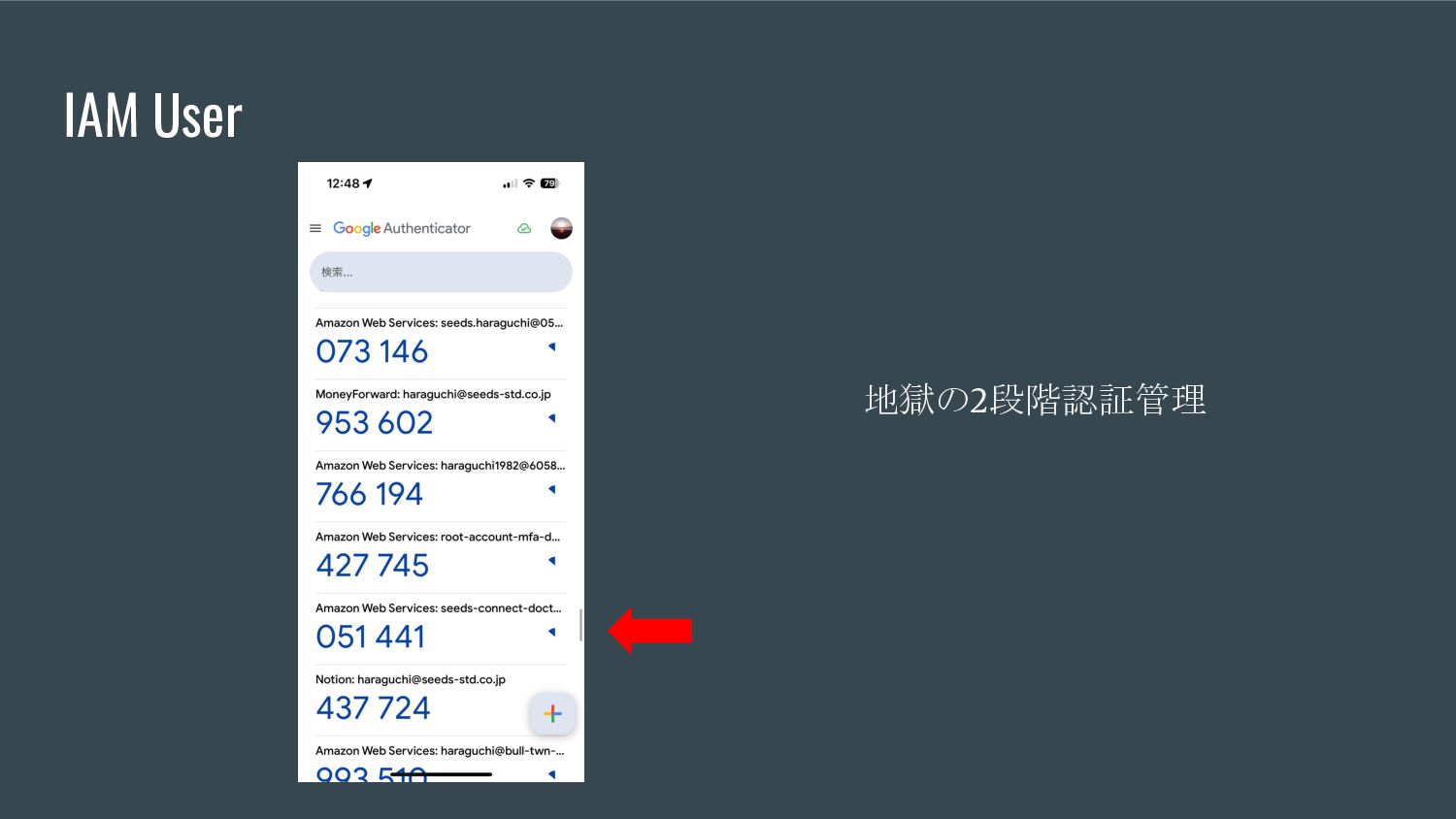The image size is (1456, 819).
Task: Copy the Notion code 437 724
Action: click(373, 708)
